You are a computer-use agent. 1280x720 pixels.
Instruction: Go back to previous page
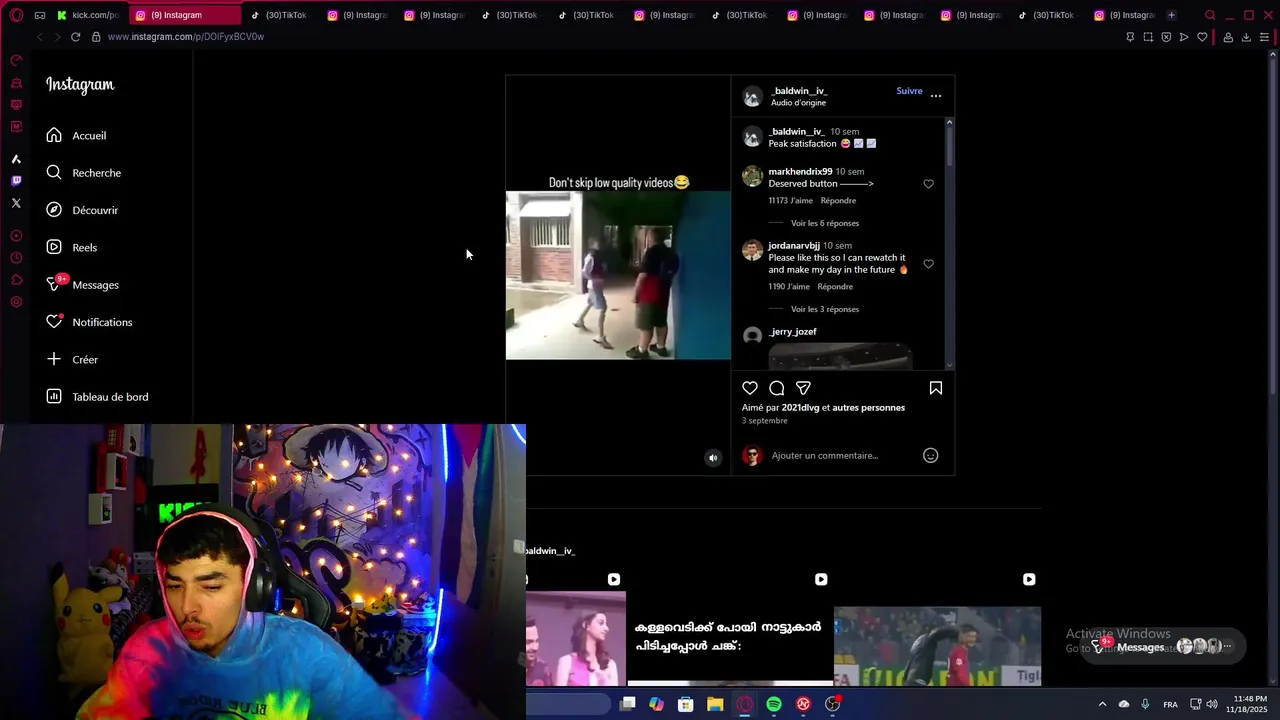(39, 37)
